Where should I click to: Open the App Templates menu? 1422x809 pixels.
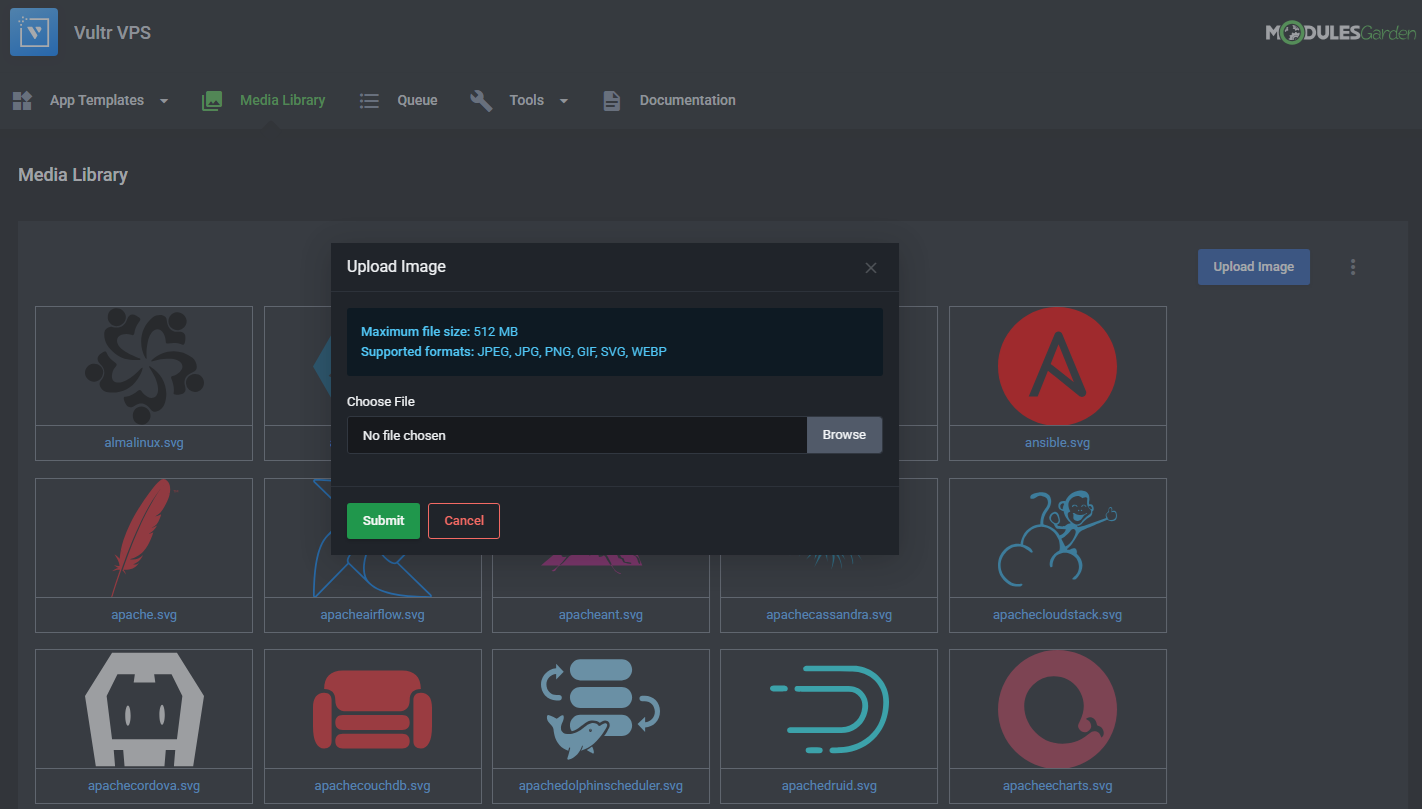(97, 100)
